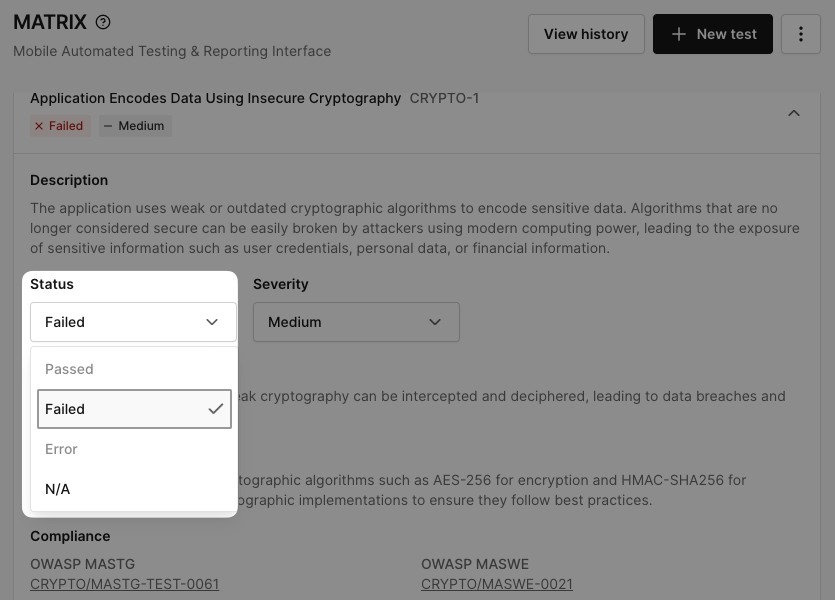Click Mobile Automated Testing & Reporting Interface subtitle
835x600 pixels.
pyautogui.click(x=172, y=51)
